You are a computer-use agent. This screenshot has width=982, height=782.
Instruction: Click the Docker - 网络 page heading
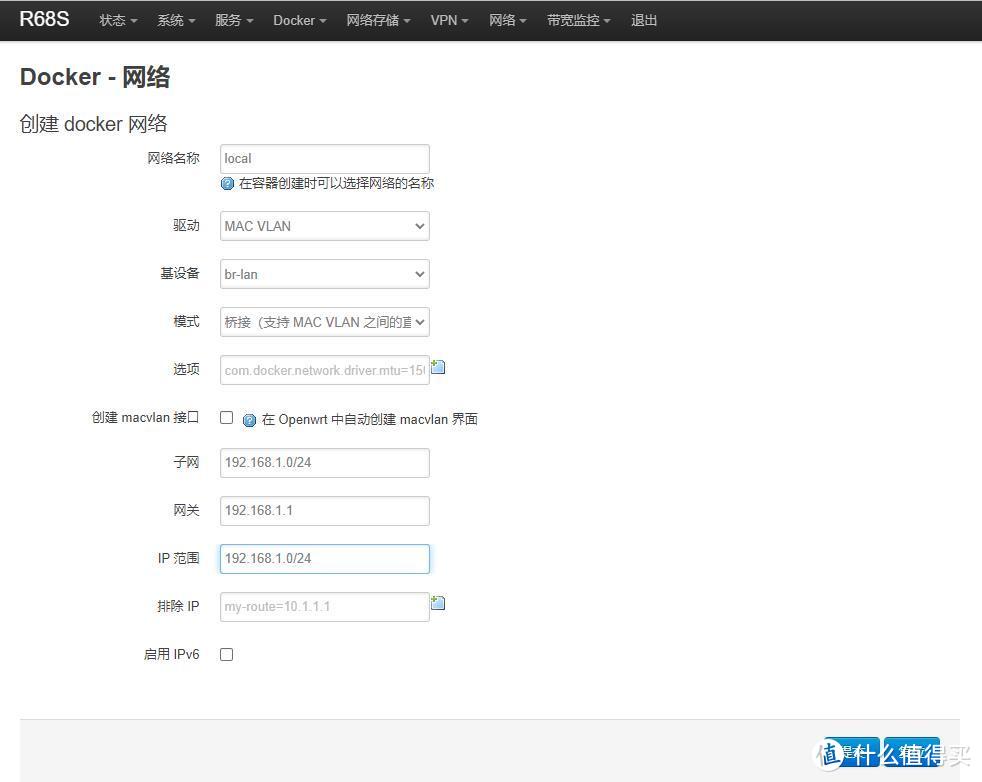pyautogui.click(x=95, y=77)
